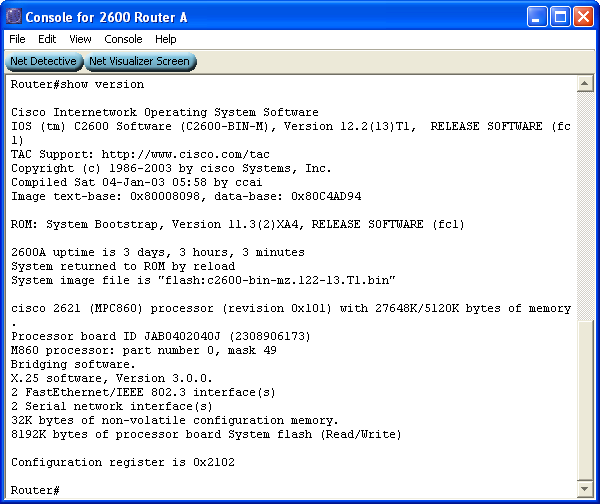600x504 pixels.
Task: Click the scrollbar down arrow
Action: click(x=585, y=489)
